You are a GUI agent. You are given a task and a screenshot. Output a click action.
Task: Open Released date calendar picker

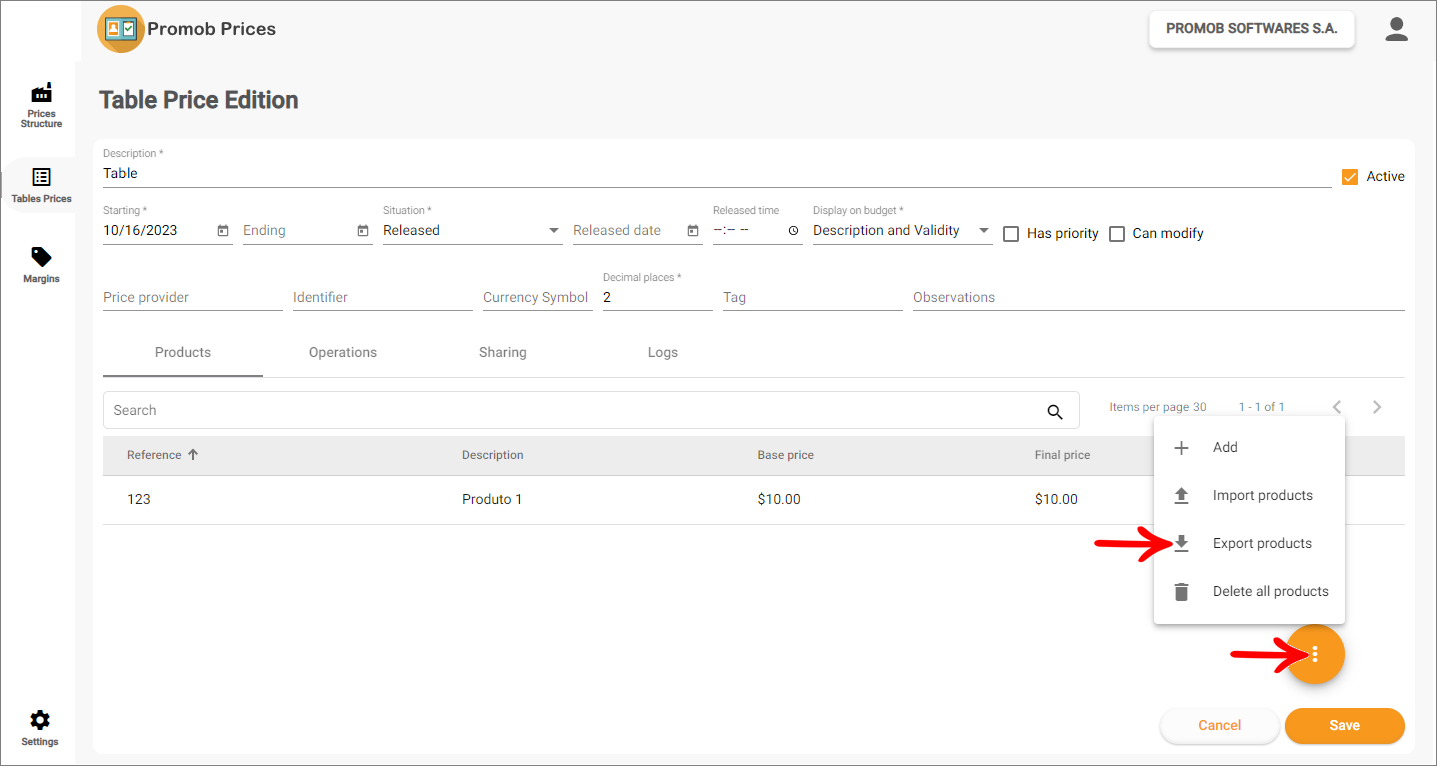point(692,231)
